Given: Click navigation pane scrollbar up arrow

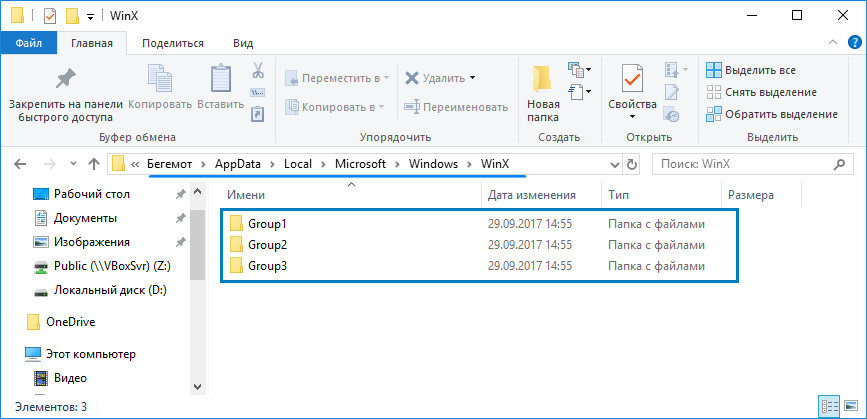Looking at the screenshot, I should pos(197,193).
